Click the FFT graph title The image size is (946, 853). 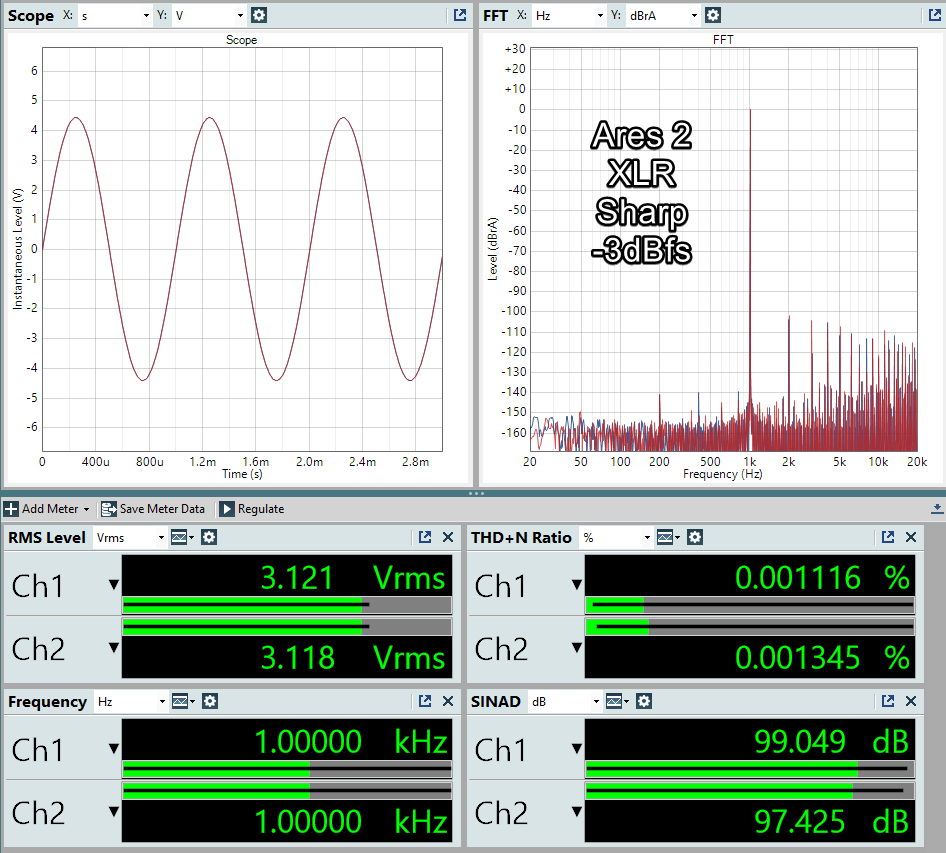point(723,40)
